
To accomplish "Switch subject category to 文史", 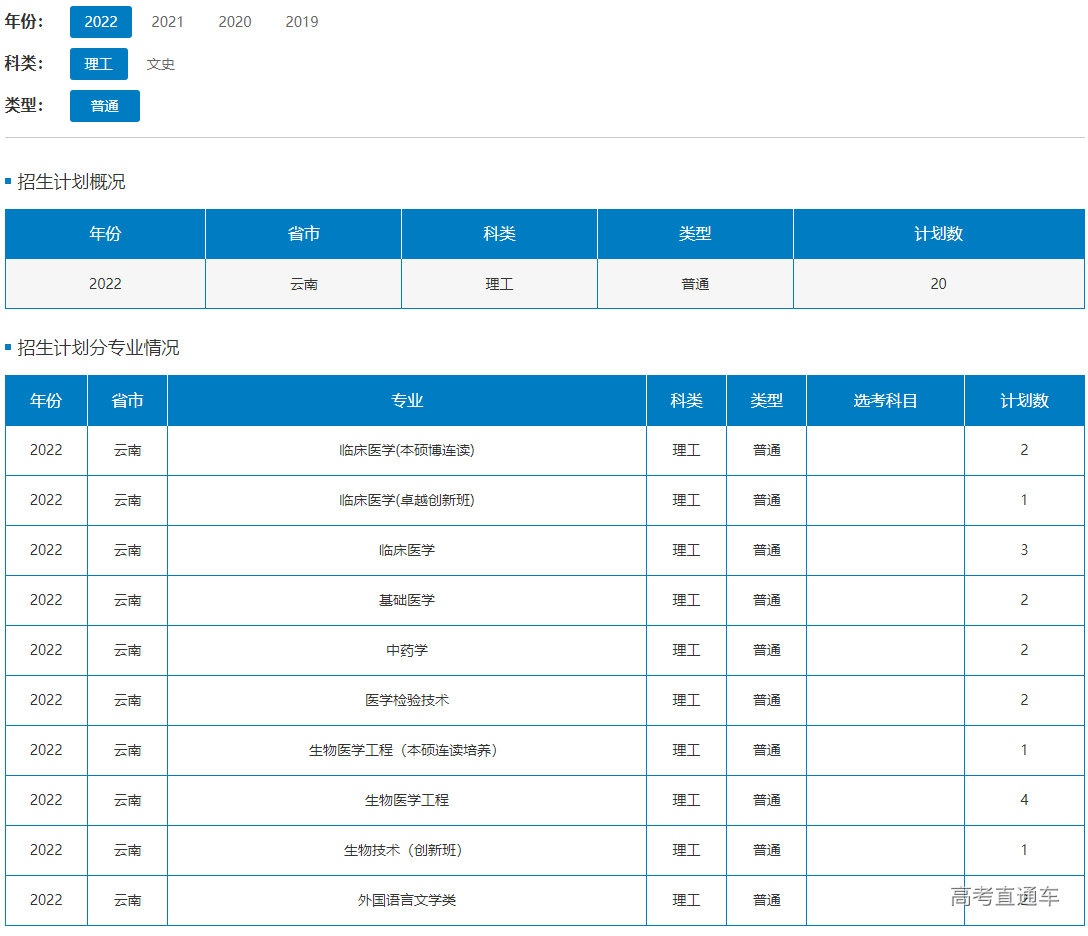I will click(x=161, y=64).
